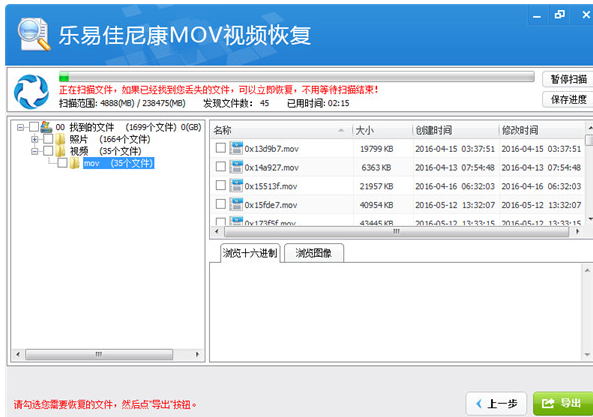This screenshot has width=593, height=417.
Task: Sort the file list by 大小 column
Action: tap(382, 130)
